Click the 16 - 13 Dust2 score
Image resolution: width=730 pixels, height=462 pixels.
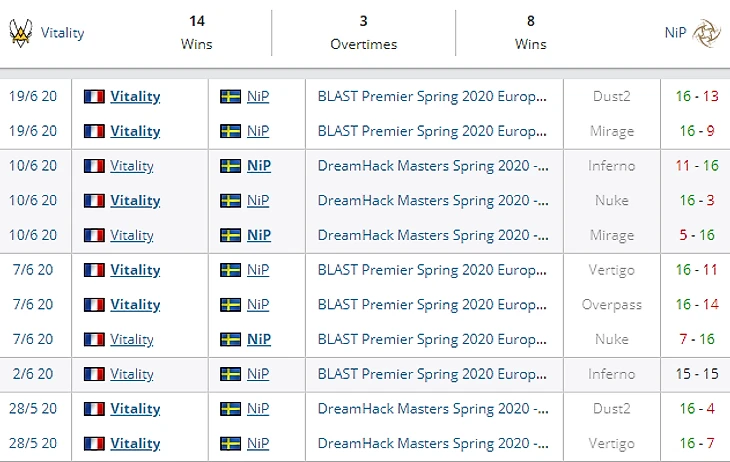pos(695,96)
